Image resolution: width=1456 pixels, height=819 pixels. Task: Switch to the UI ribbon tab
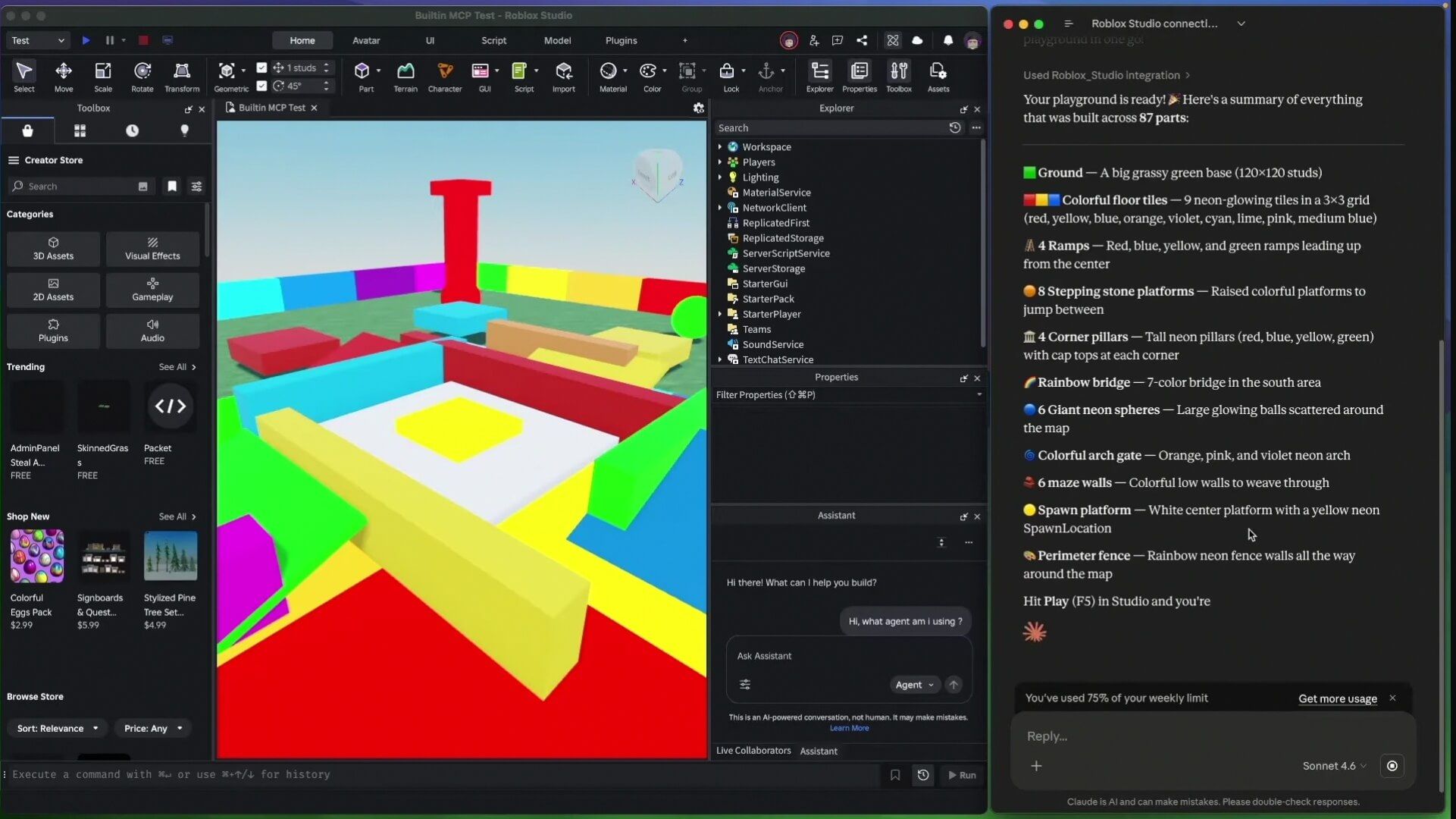click(430, 40)
